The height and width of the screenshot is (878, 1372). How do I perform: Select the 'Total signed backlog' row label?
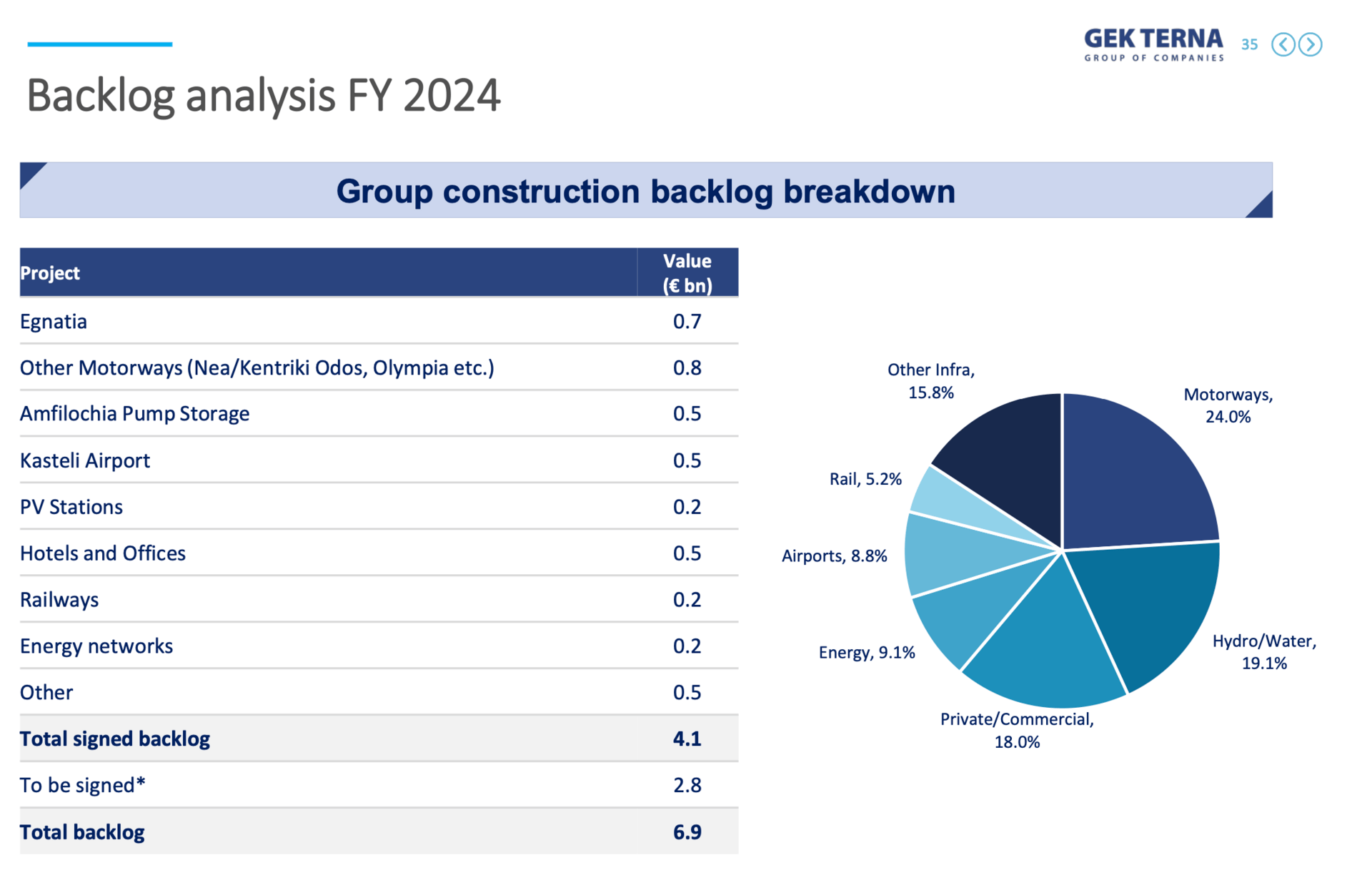click(x=115, y=739)
